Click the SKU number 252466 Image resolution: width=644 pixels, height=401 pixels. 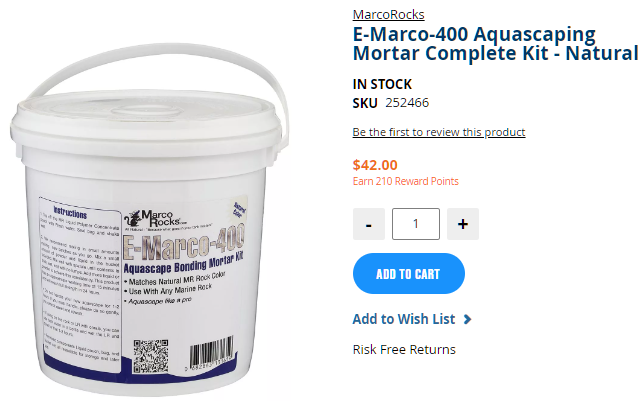coord(407,103)
